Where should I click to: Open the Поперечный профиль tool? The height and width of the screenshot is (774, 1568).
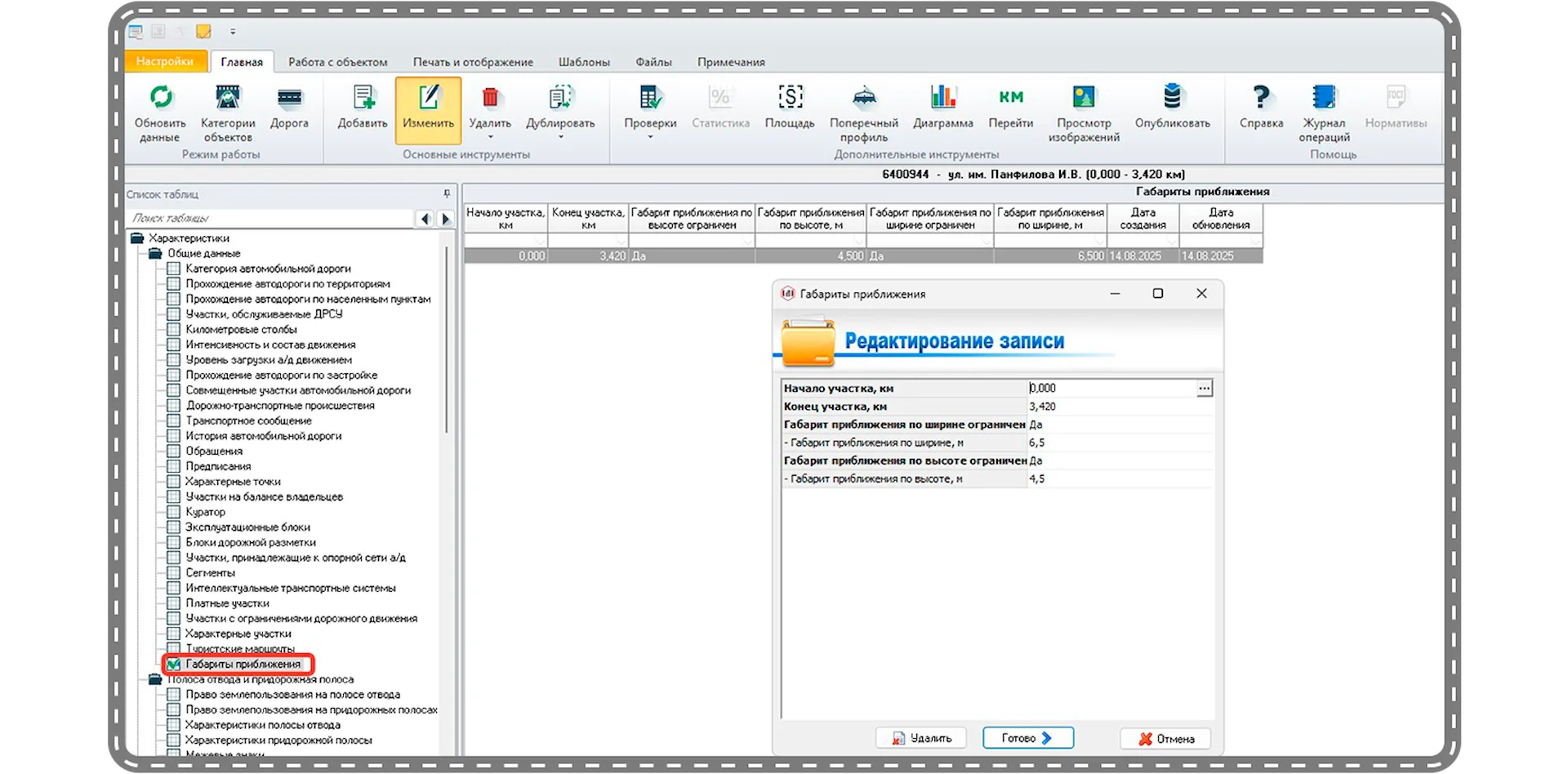pos(863,98)
